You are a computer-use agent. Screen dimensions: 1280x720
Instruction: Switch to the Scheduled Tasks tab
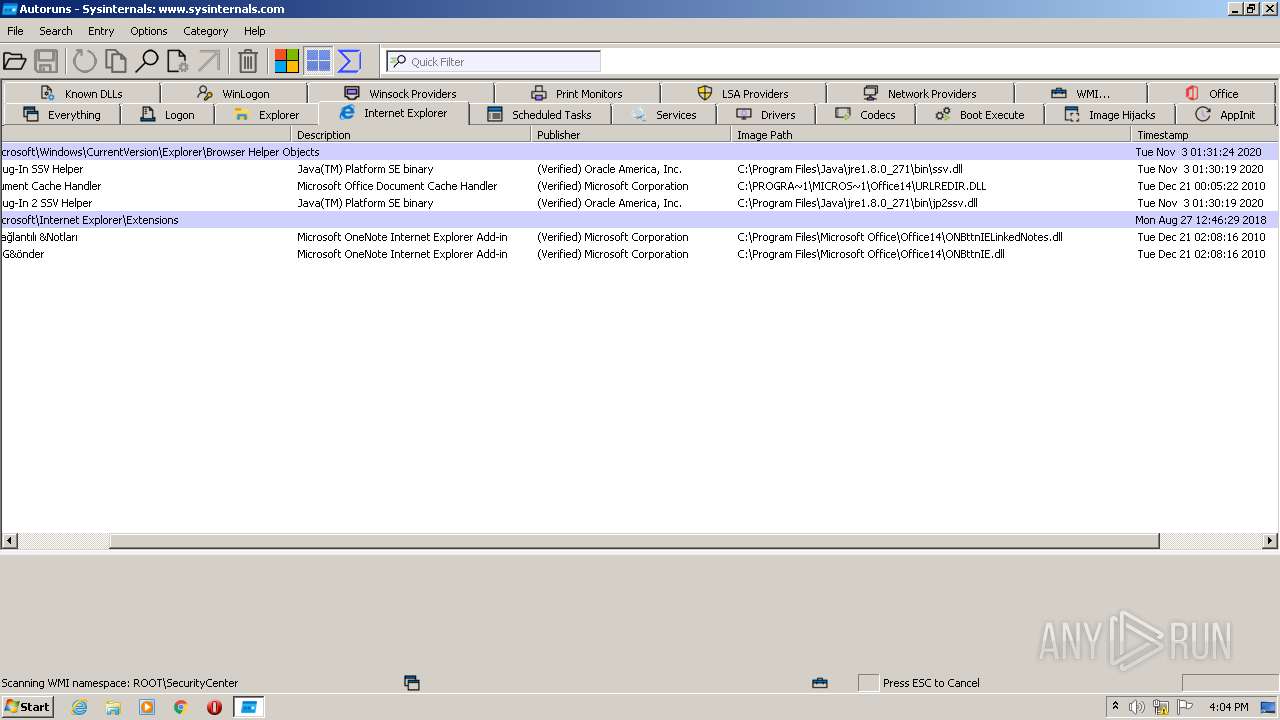540,114
